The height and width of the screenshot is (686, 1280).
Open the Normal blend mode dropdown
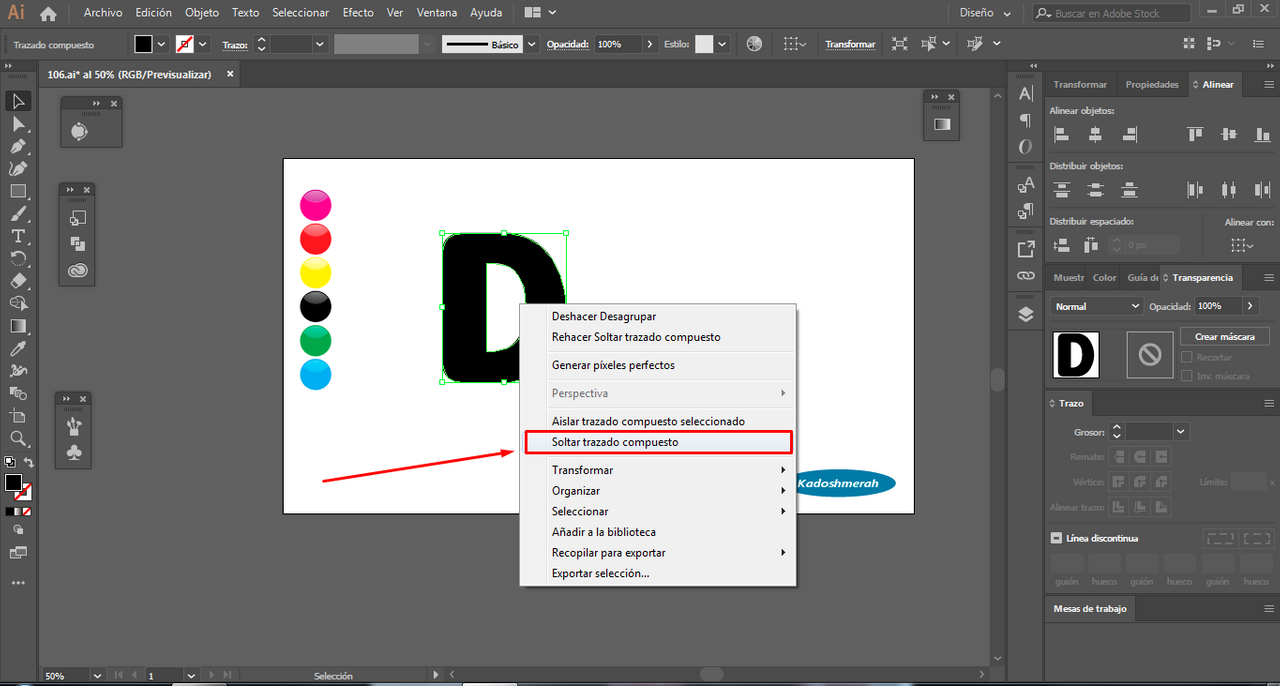click(1097, 306)
